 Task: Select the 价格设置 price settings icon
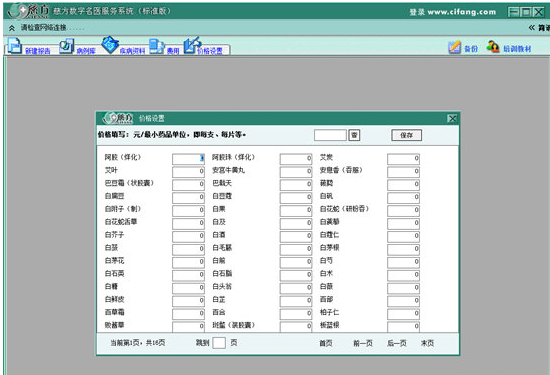pyautogui.click(x=192, y=46)
